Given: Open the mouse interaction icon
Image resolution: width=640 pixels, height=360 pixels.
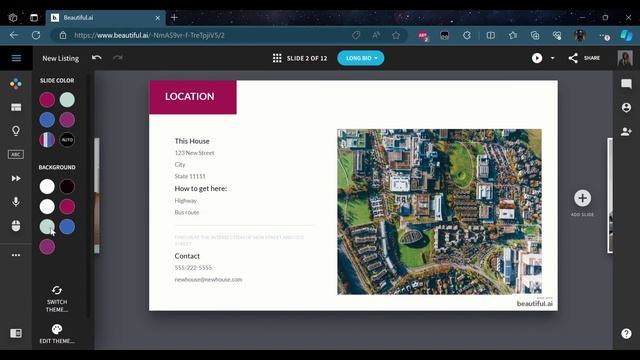Looking at the screenshot, I should point(16,225).
